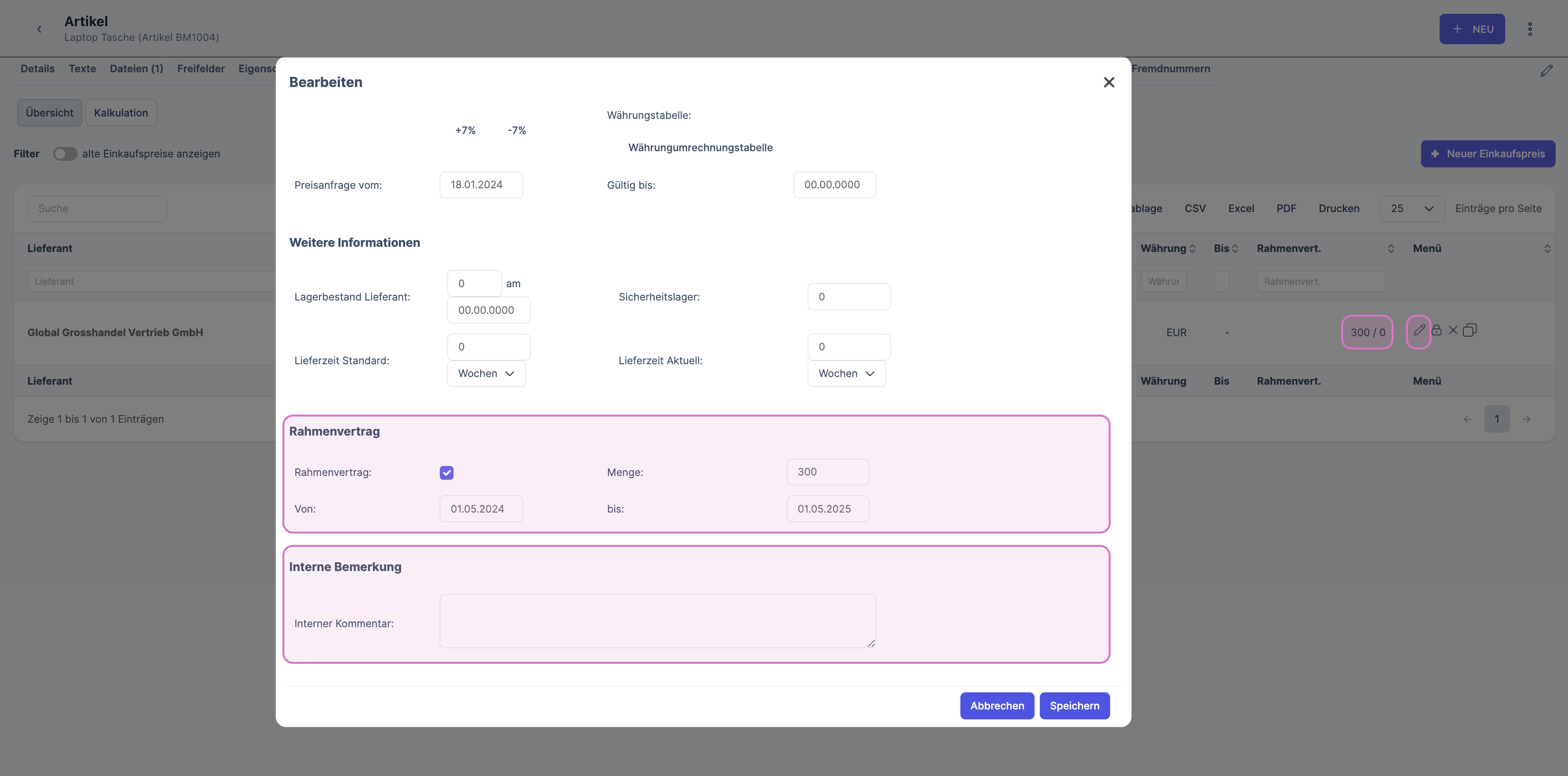This screenshot has width=1568, height=776.
Task: Switch to the Texte tab
Action: click(x=82, y=69)
